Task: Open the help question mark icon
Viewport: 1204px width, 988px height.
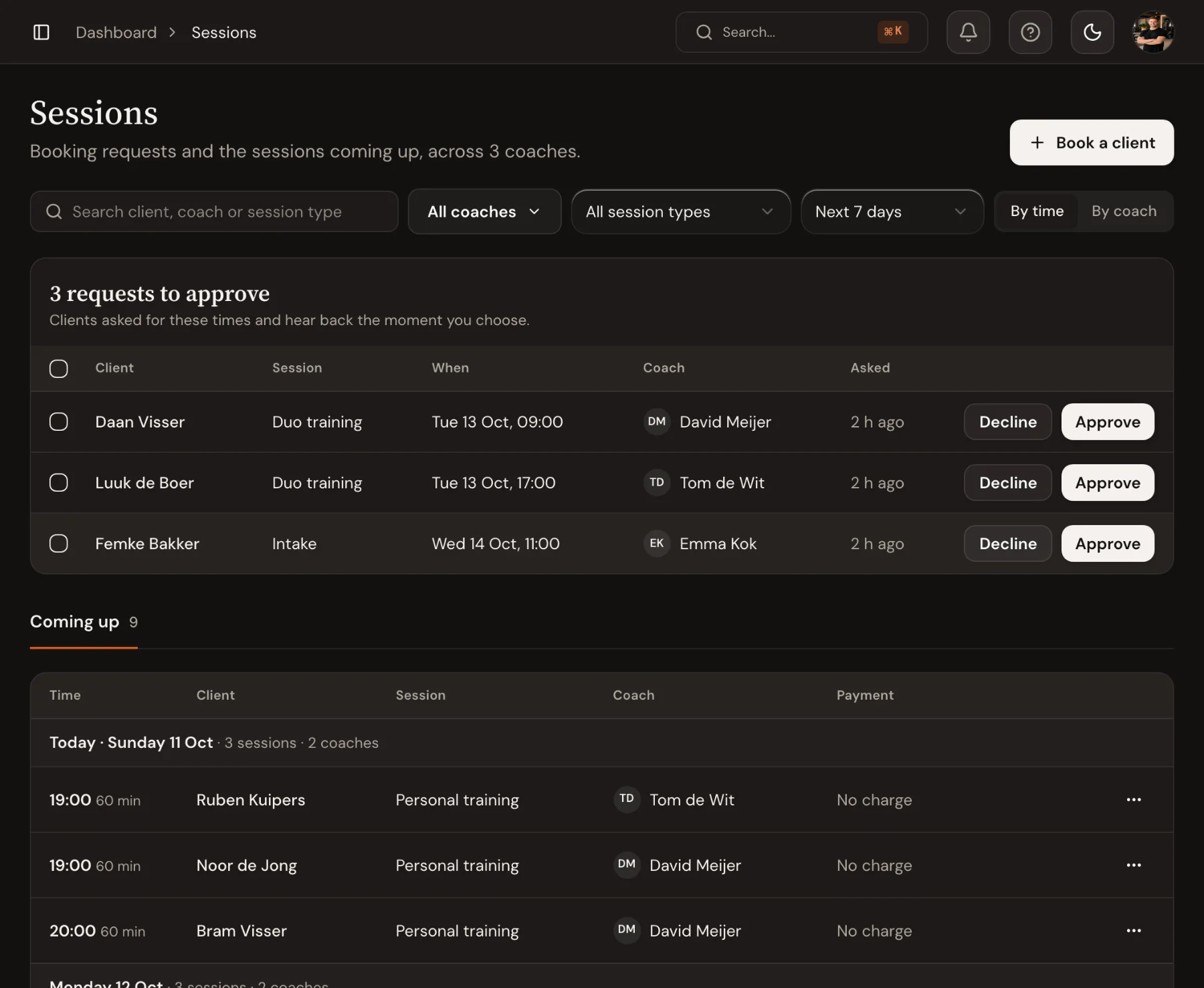Action: 1030,32
